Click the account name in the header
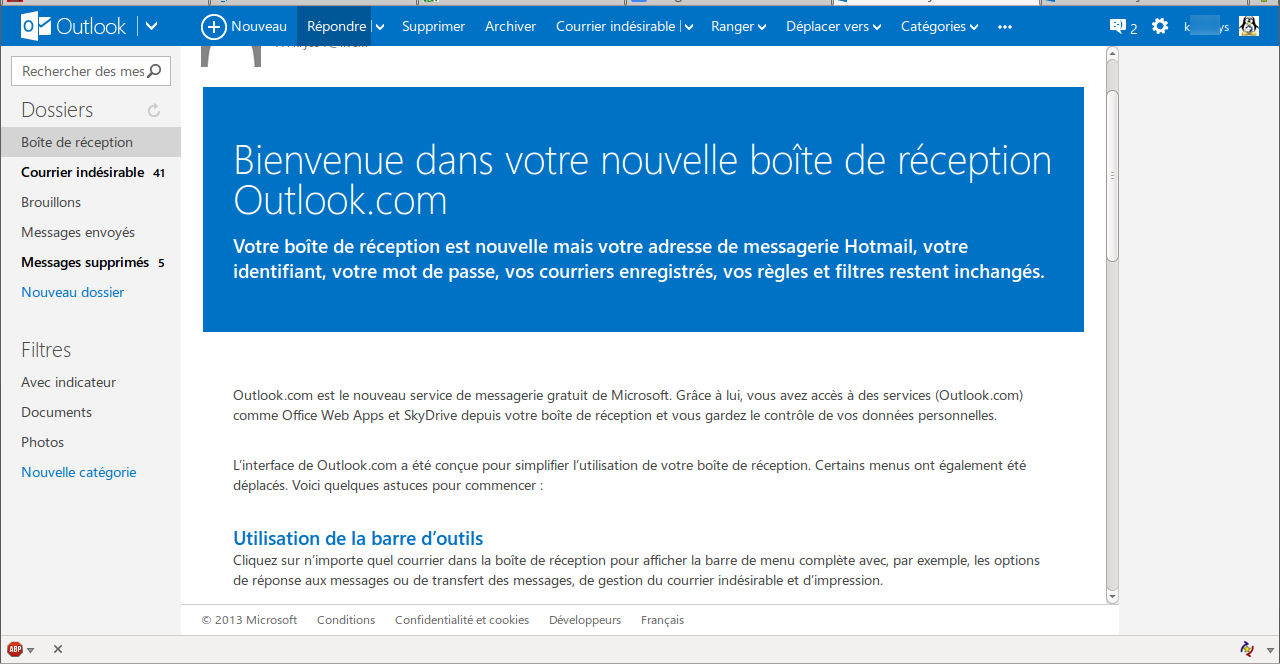1280x664 pixels. [1207, 27]
